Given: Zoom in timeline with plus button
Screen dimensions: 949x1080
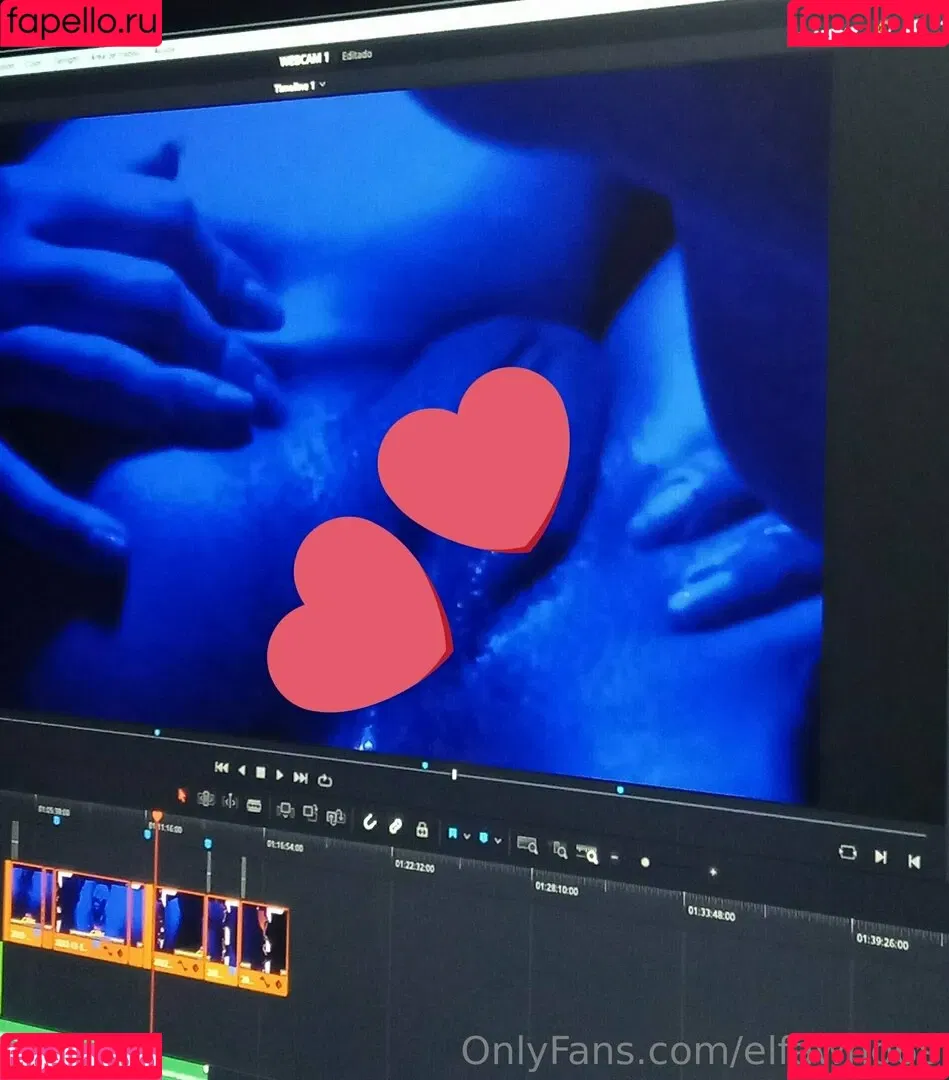Looking at the screenshot, I should [713, 872].
